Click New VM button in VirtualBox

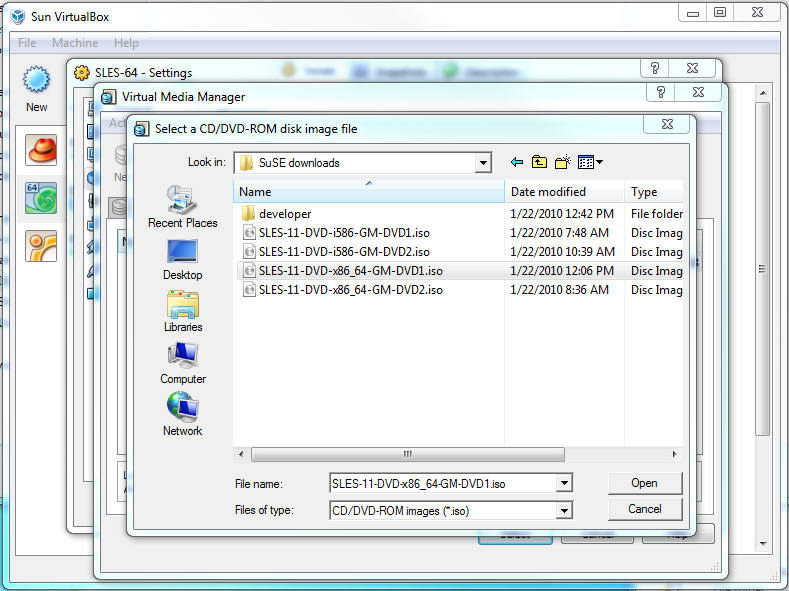[x=36, y=89]
